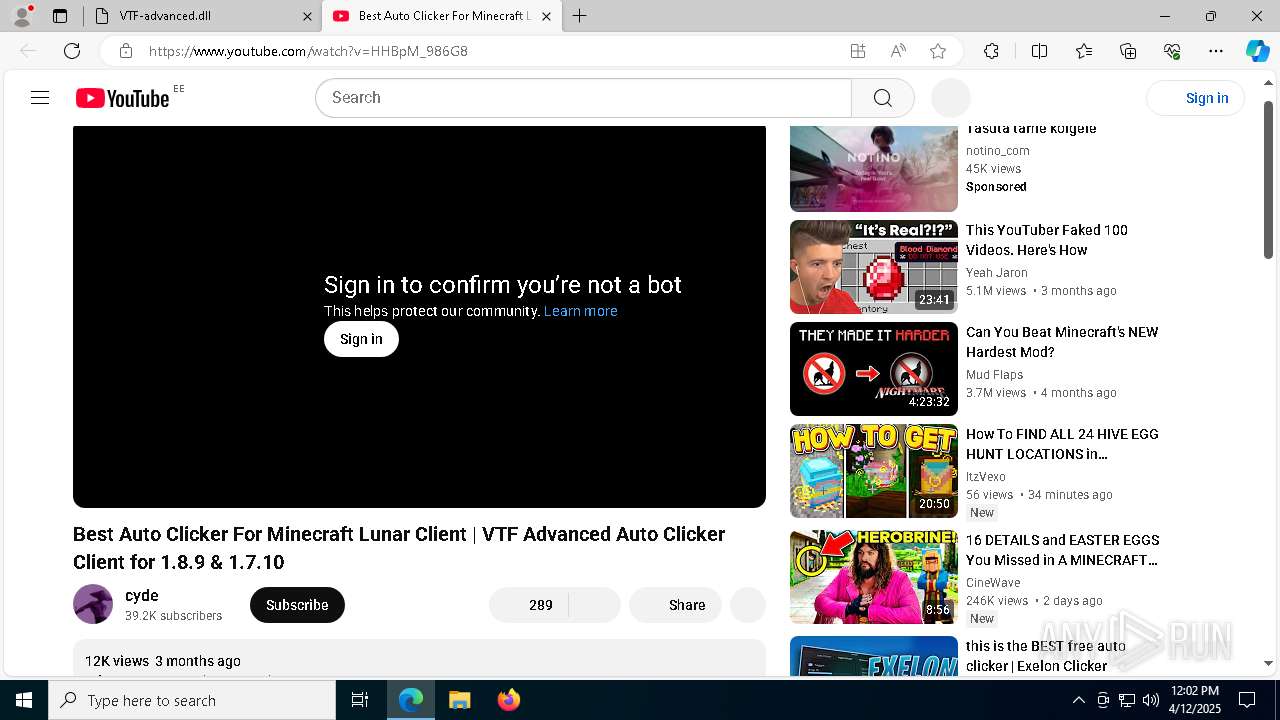Open Can You Beat Minecraft's NEW Hardest Mod
The image size is (1280, 720).
1062,342
